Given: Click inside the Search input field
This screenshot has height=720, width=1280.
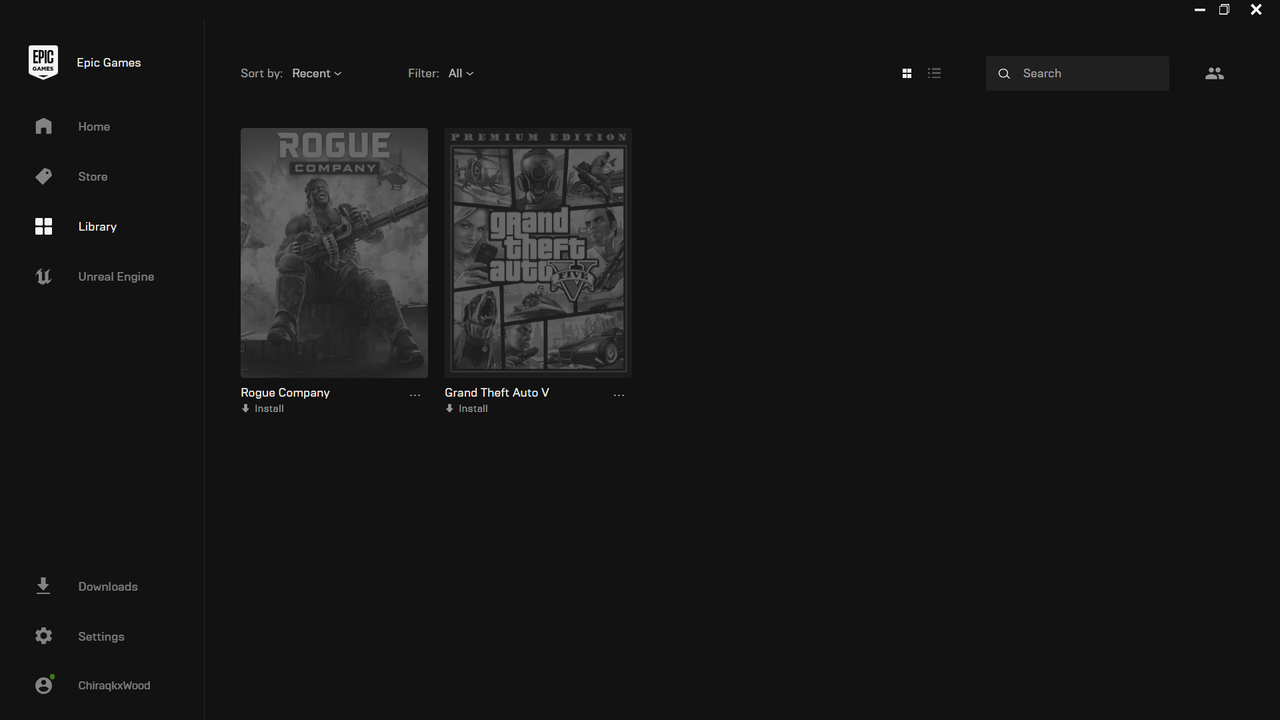Looking at the screenshot, I should pyautogui.click(x=1077, y=73).
